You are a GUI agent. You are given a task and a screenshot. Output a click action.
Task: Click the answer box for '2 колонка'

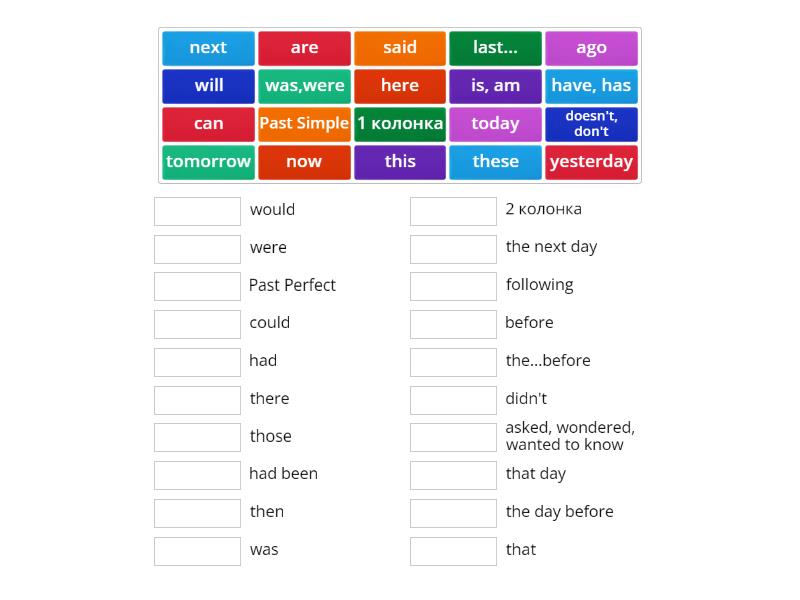tap(453, 211)
